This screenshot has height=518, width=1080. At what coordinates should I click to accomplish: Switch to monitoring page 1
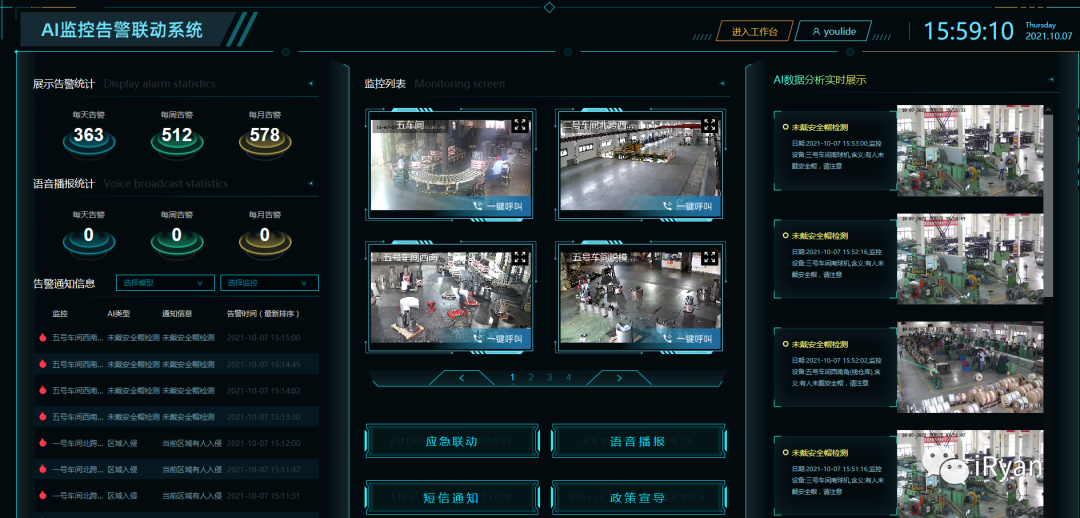tap(512, 377)
